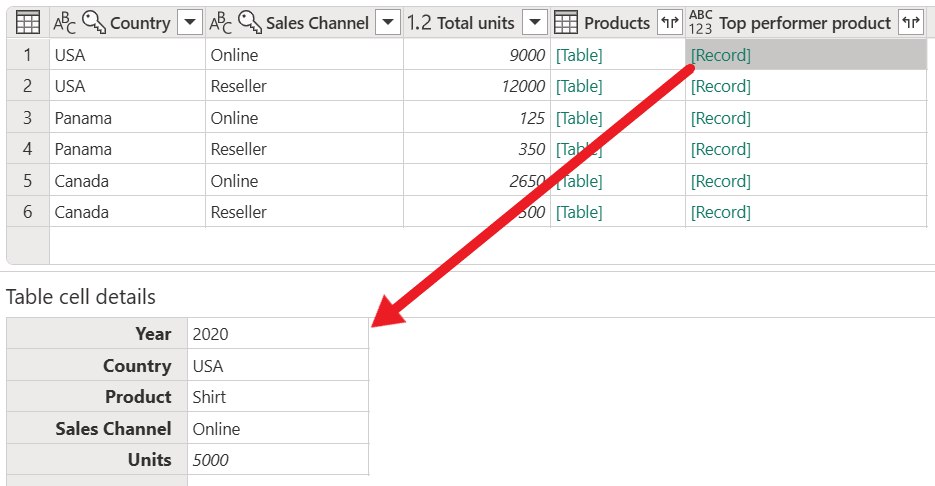Select the Panama cell in row 3

pyautogui.click(x=83, y=118)
